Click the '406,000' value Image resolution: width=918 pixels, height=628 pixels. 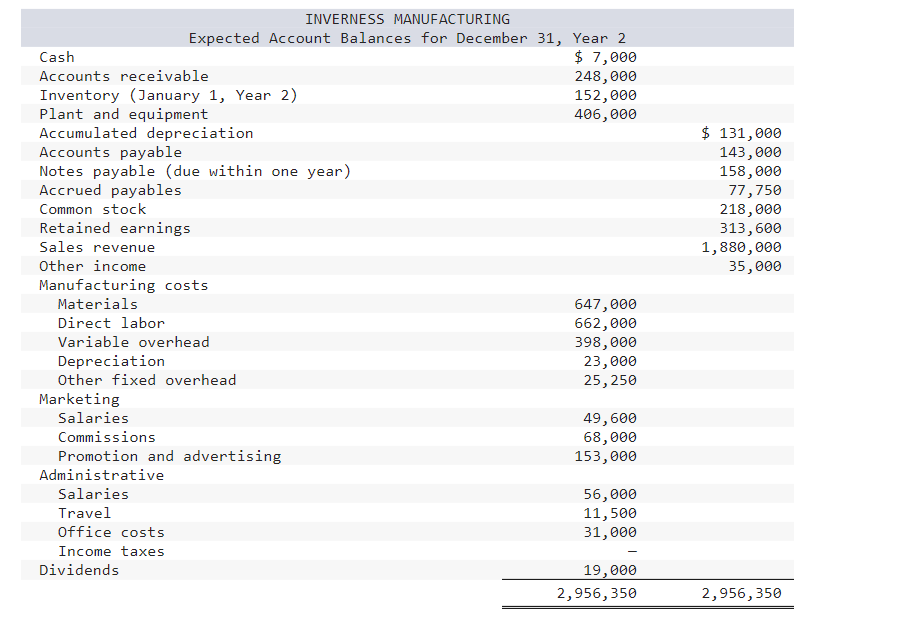point(605,114)
